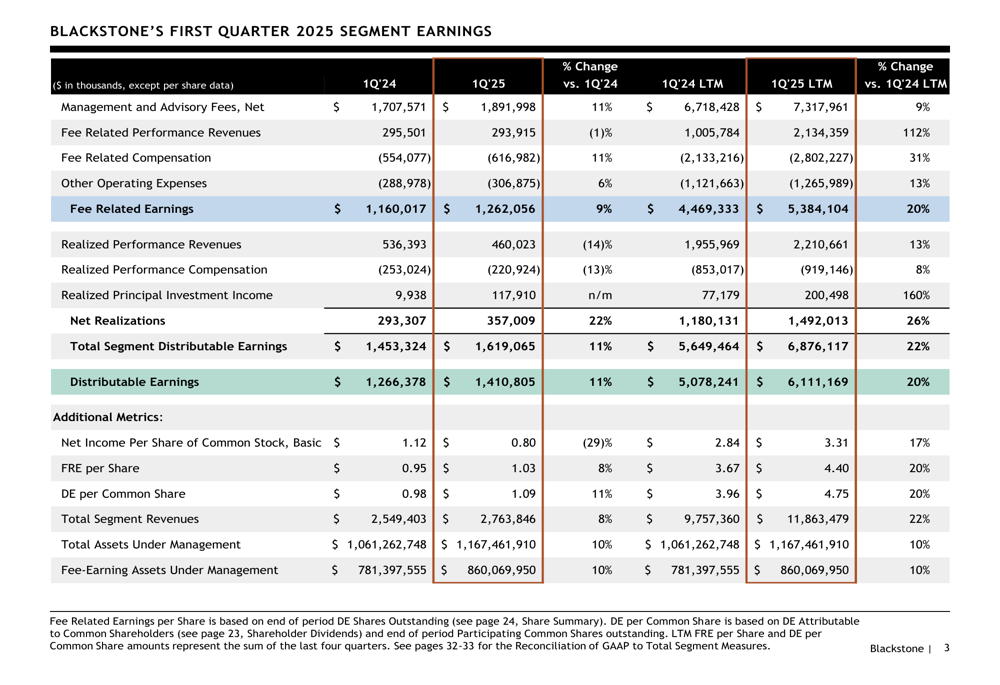Viewport: 1000px width, 685px height.
Task: Click the value "536,393"
Action: [x=404, y=244]
